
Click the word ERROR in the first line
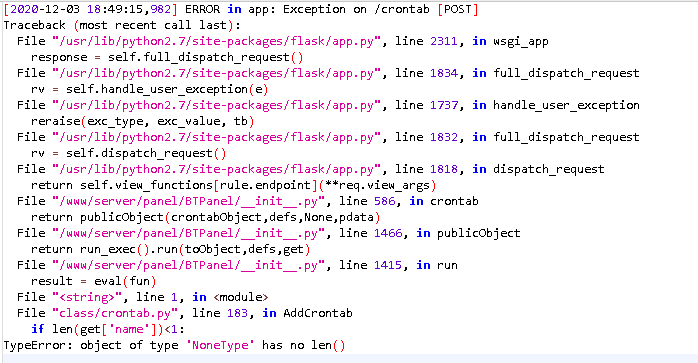click(203, 9)
